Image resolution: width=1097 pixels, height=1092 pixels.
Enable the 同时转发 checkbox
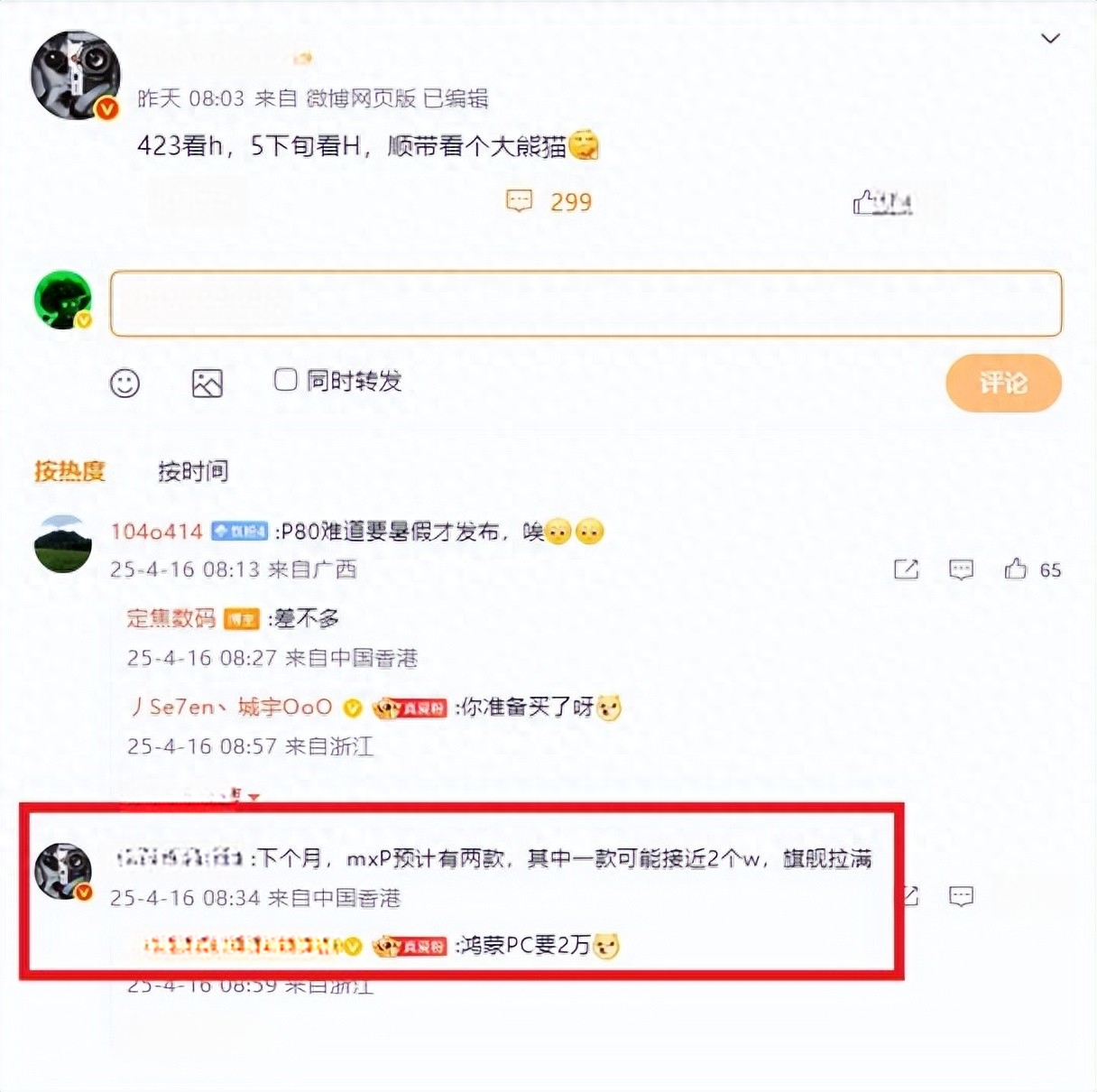click(285, 380)
